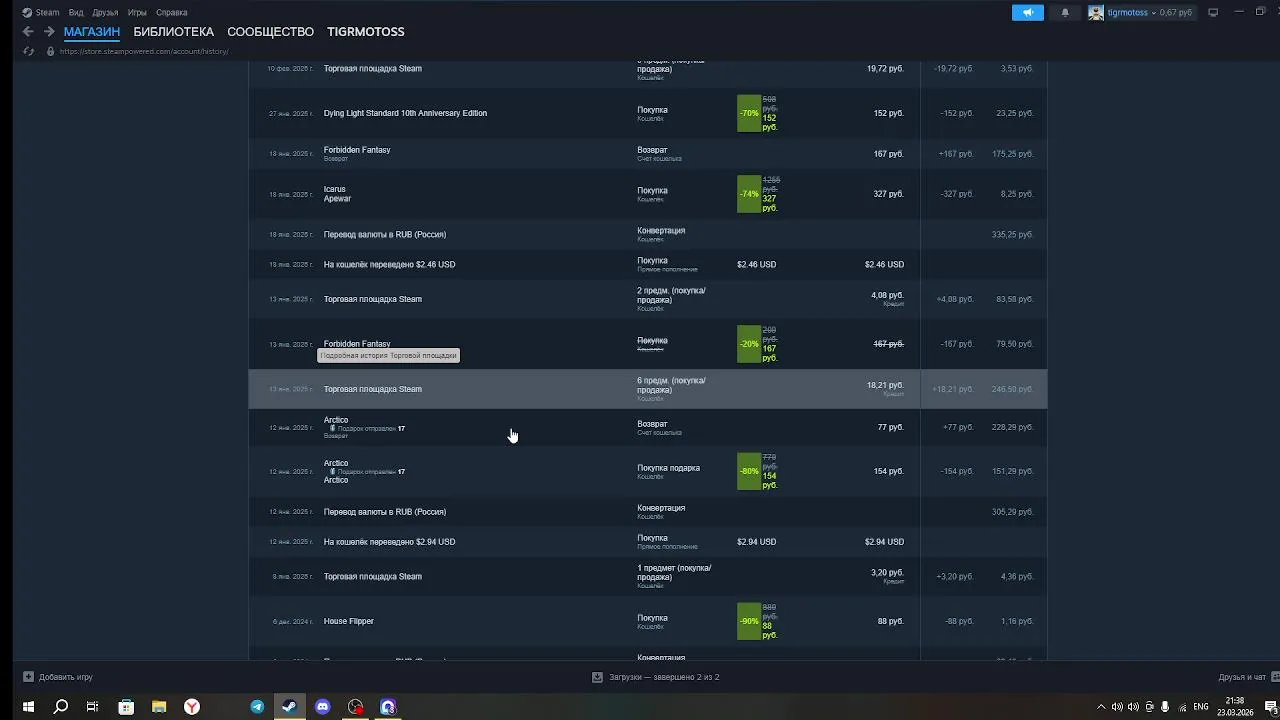Open the Arctico Покупка подарка entry
This screenshot has width=1280, height=720.
point(648,471)
